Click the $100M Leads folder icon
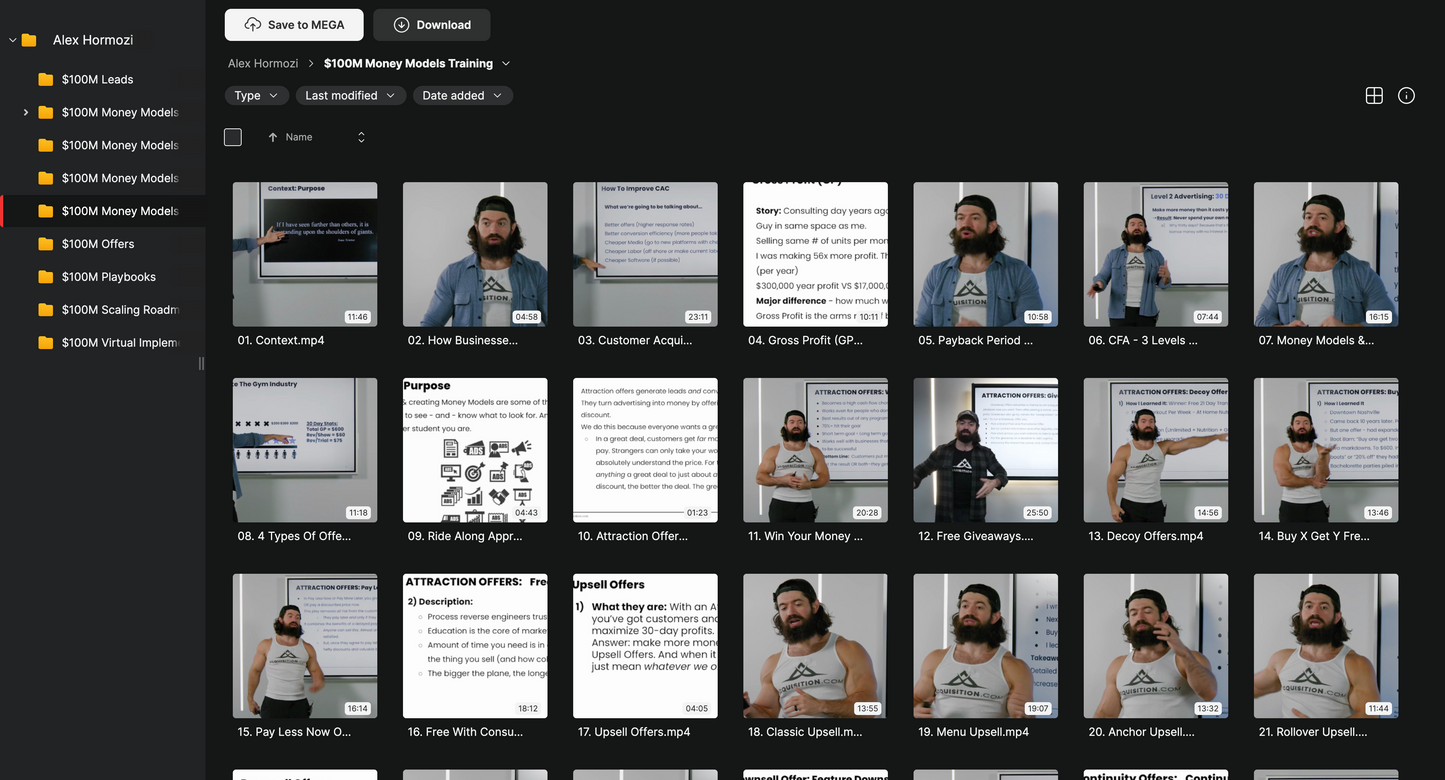Viewport: 1445px width, 780px height. coord(46,80)
